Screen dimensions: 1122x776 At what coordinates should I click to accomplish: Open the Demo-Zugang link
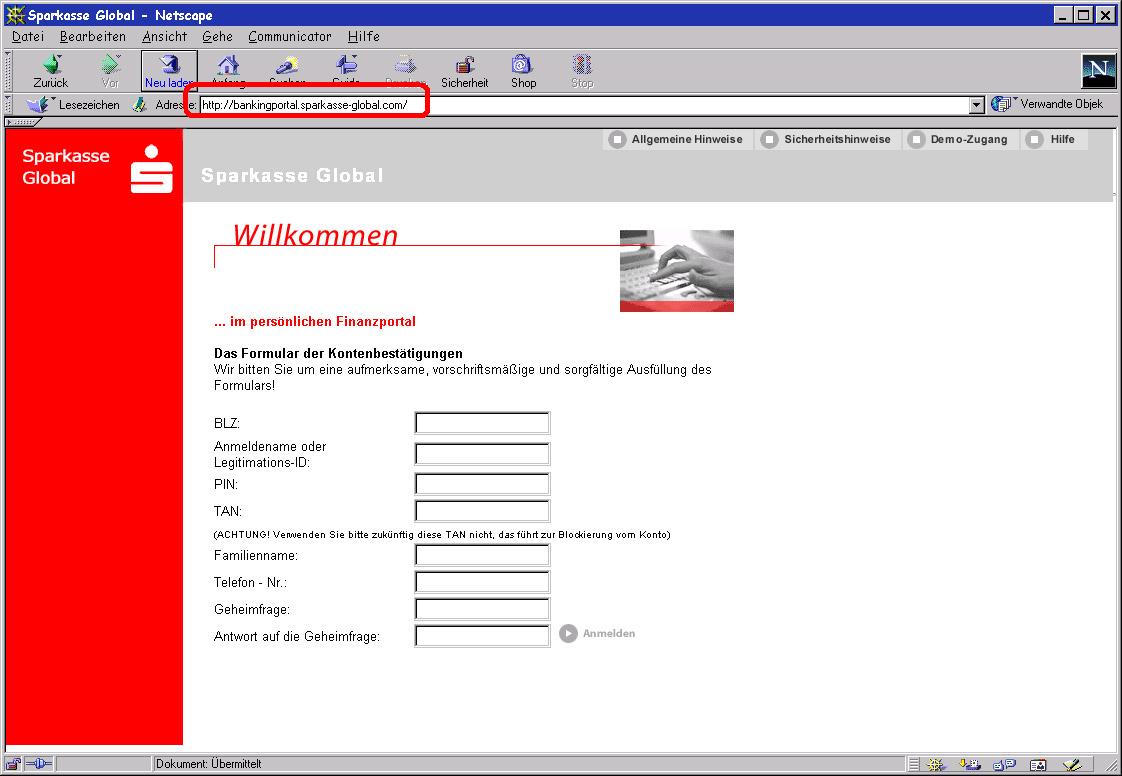pyautogui.click(x=959, y=140)
